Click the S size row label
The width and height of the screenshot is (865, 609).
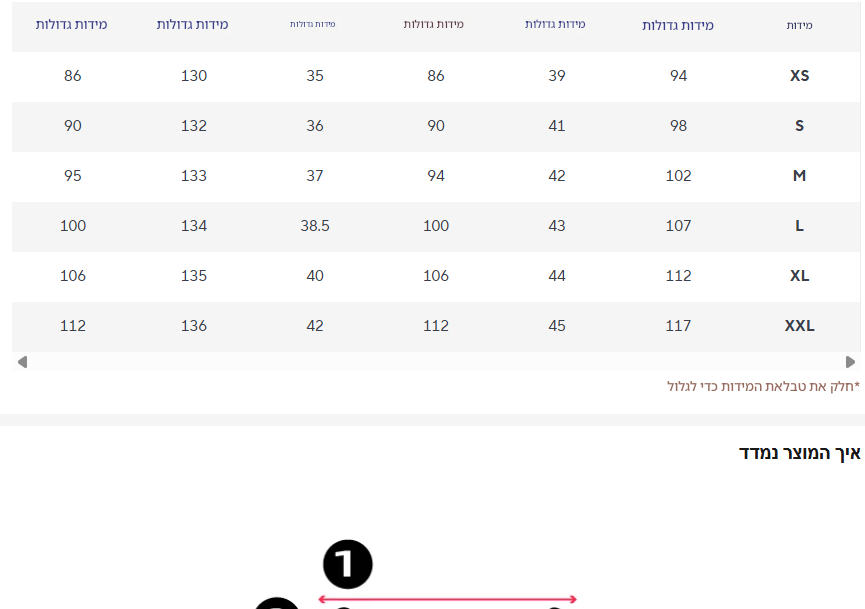coord(799,126)
